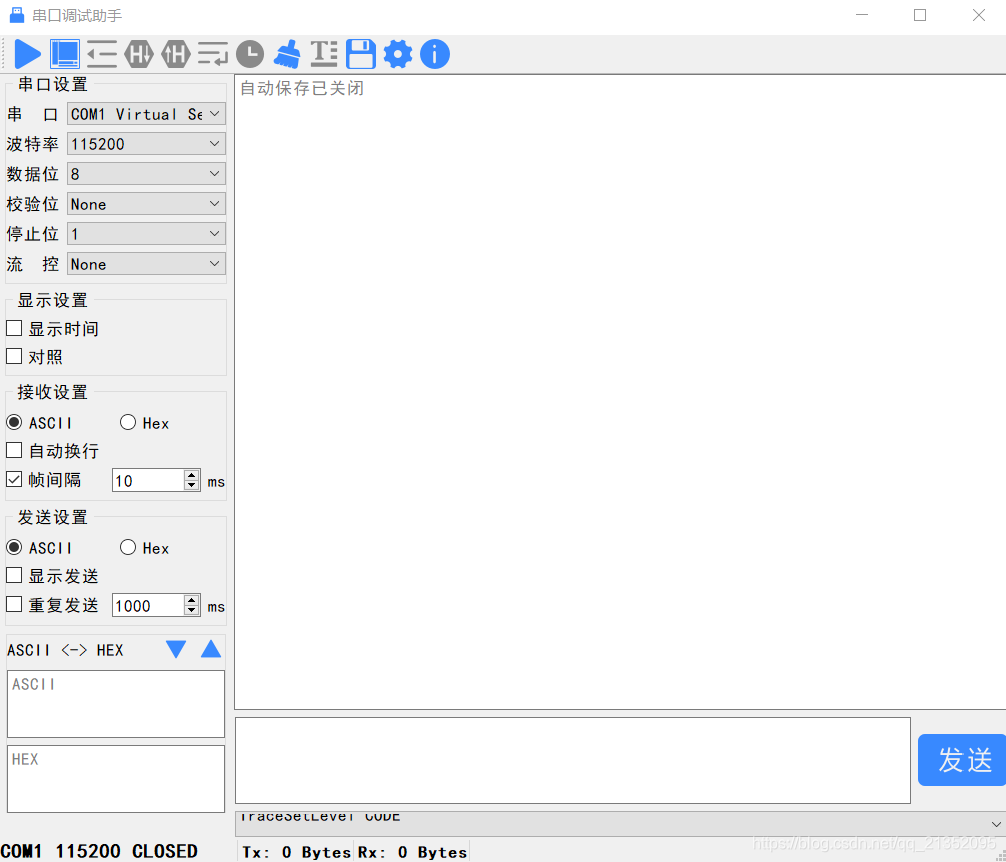Clear the receive area with broom icon
Image resolution: width=1006 pixels, height=862 pixels.
pyautogui.click(x=287, y=54)
